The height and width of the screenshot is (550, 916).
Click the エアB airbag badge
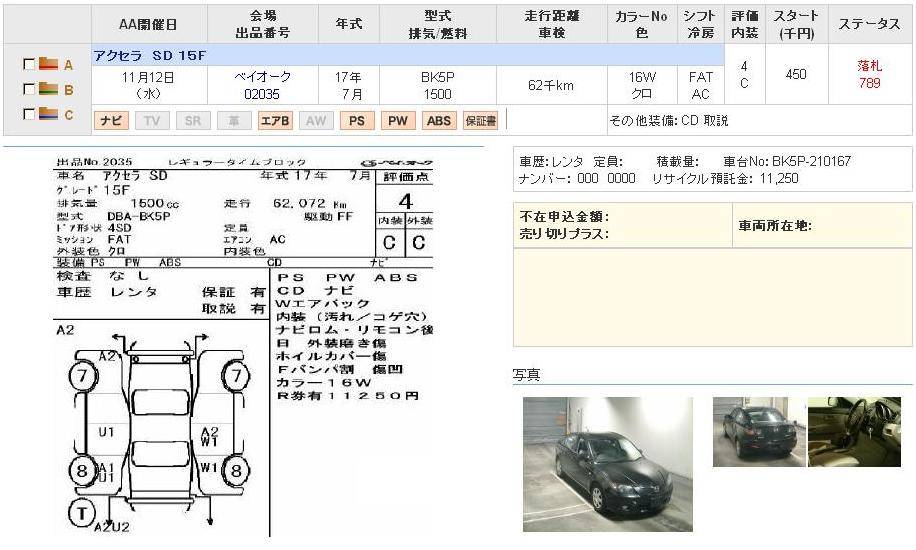click(275, 120)
